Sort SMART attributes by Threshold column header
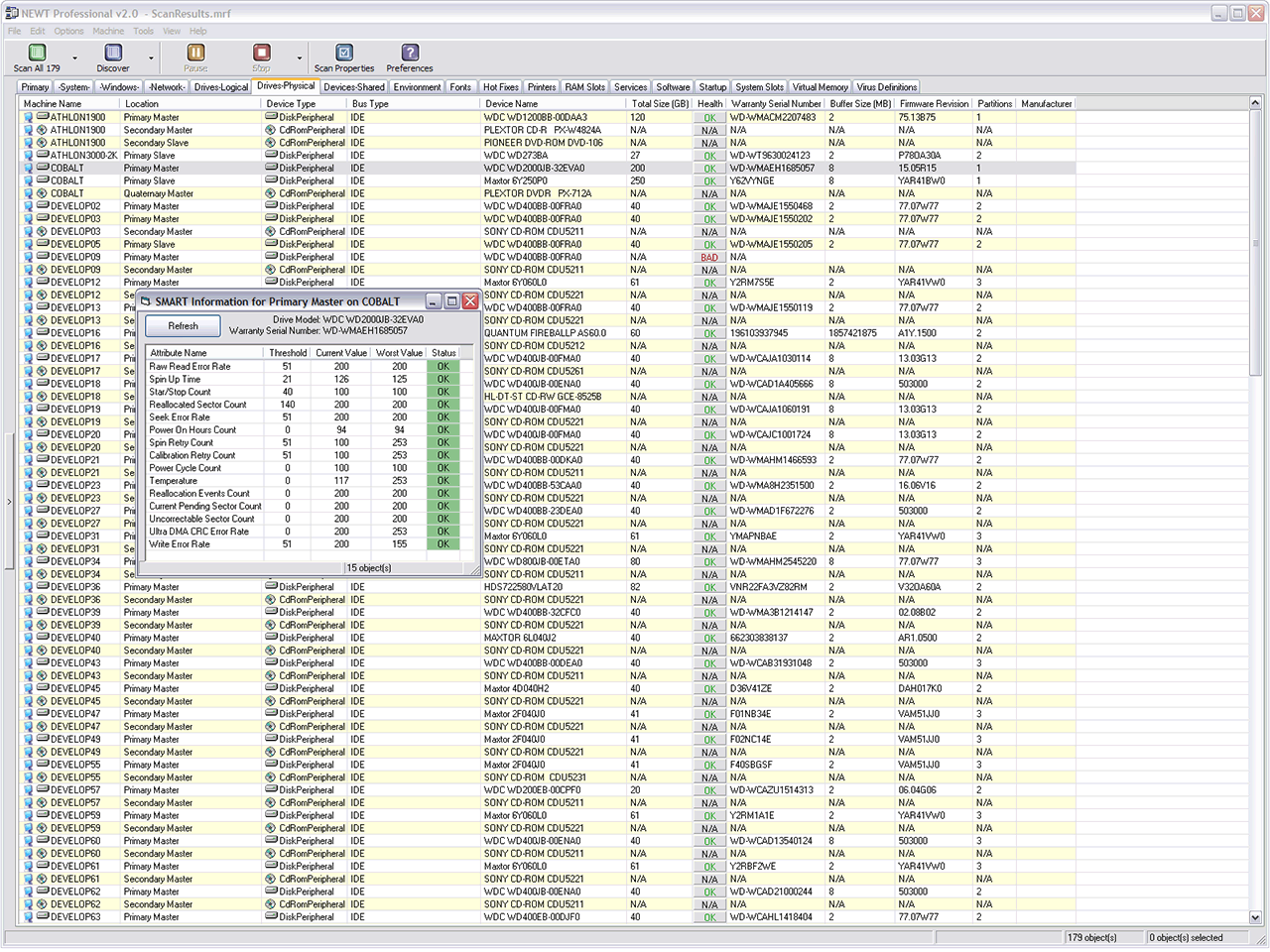Image resolution: width=1270 pixels, height=952 pixels. tap(288, 353)
